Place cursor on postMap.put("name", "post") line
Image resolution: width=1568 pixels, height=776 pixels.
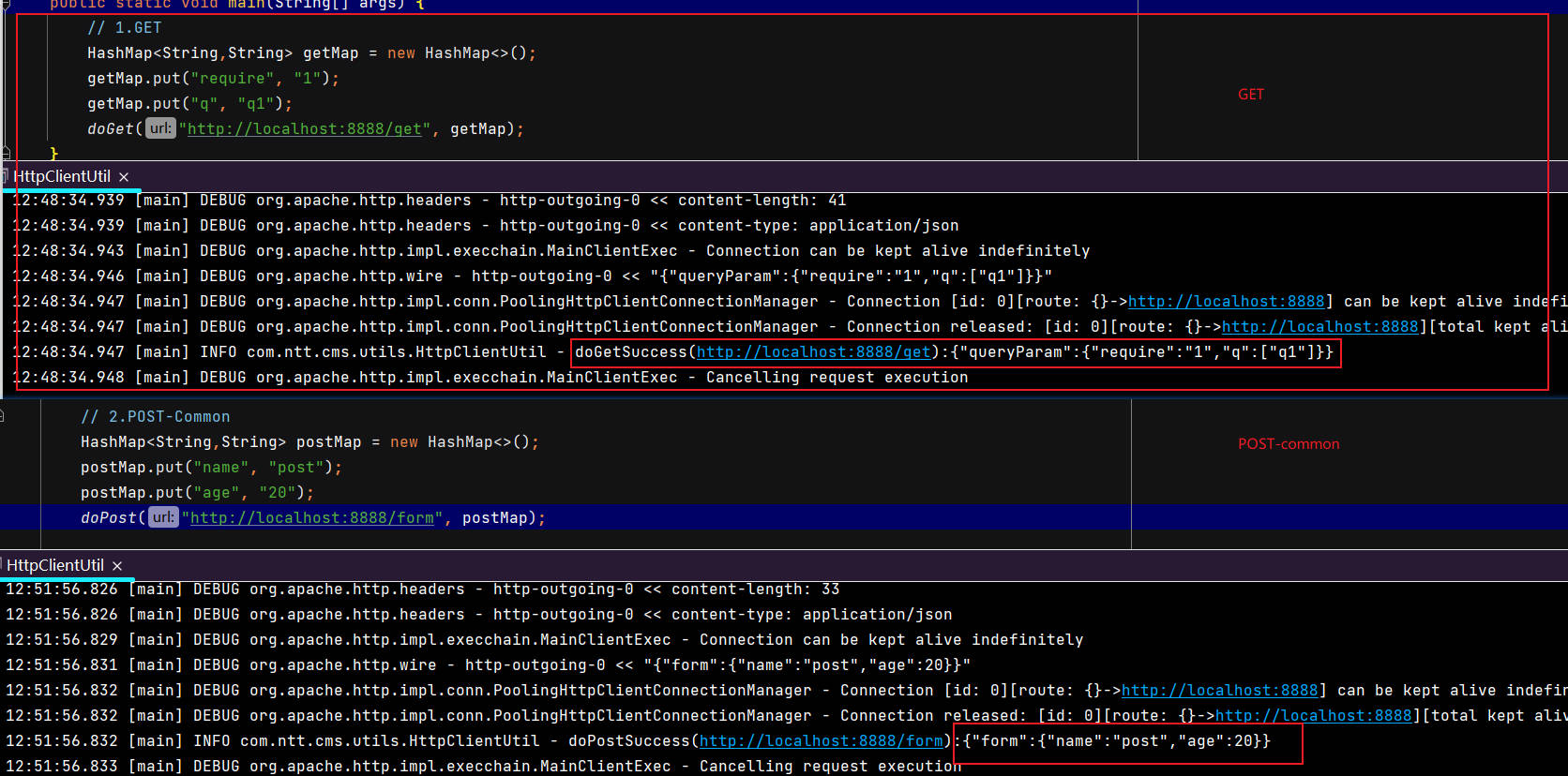point(212,467)
